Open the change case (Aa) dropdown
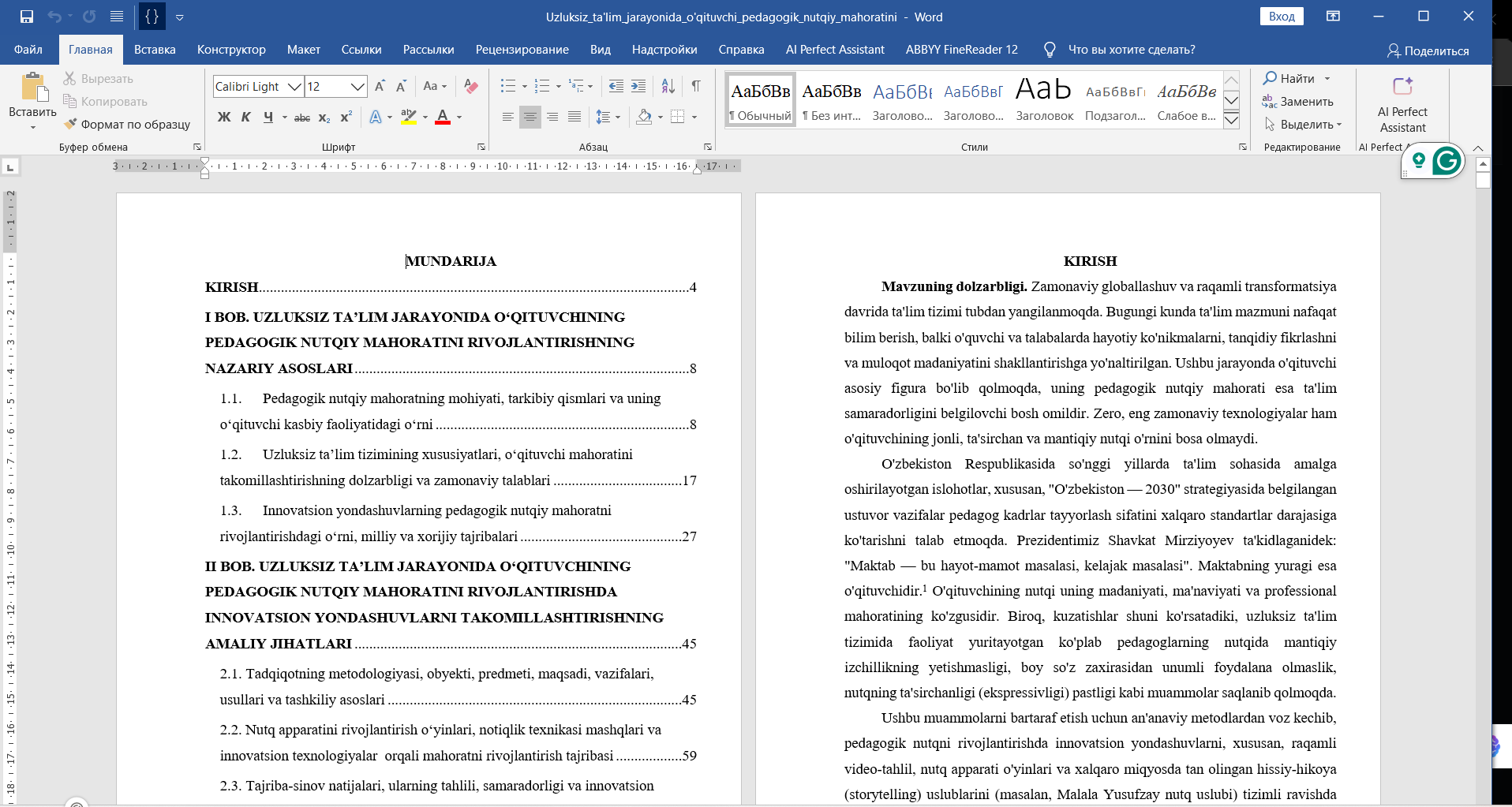Screen dimensions: 1512x807 pyautogui.click(x=435, y=86)
